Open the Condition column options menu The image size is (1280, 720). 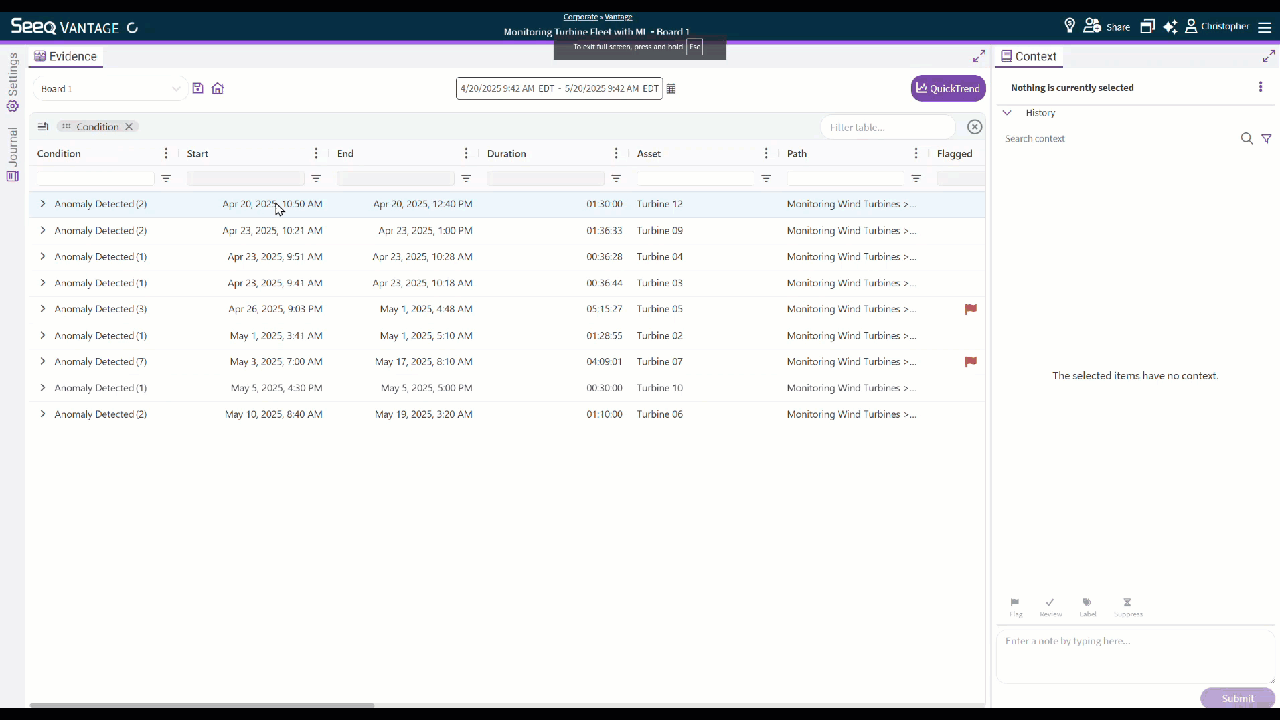(166, 154)
